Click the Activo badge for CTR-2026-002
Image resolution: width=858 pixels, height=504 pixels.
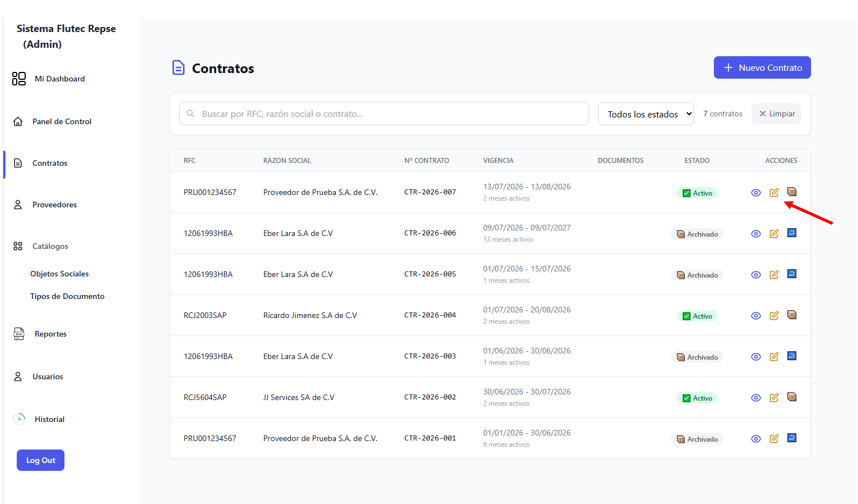[x=697, y=398]
